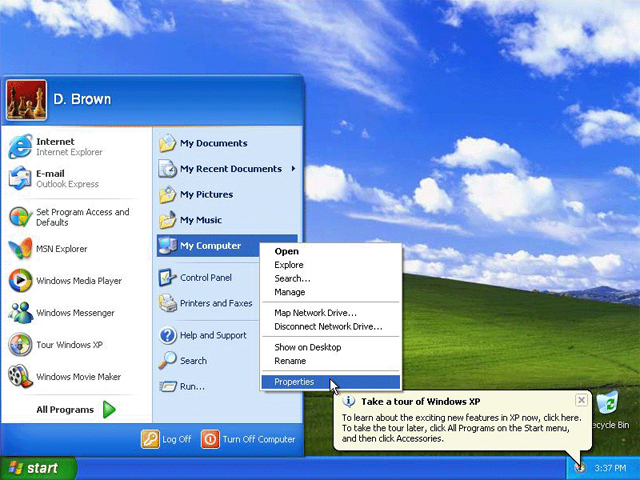Viewport: 640px width, 480px height.
Task: Choose Show on Desktop option
Action: pyautogui.click(x=331, y=347)
